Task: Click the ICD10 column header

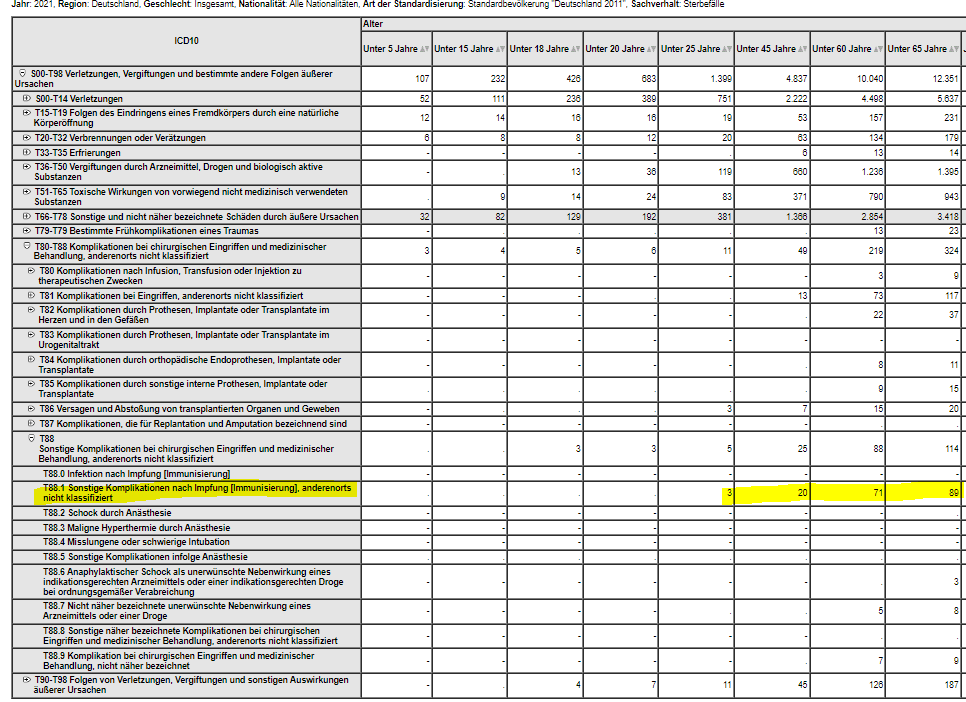Action: pyautogui.click(x=186, y=40)
